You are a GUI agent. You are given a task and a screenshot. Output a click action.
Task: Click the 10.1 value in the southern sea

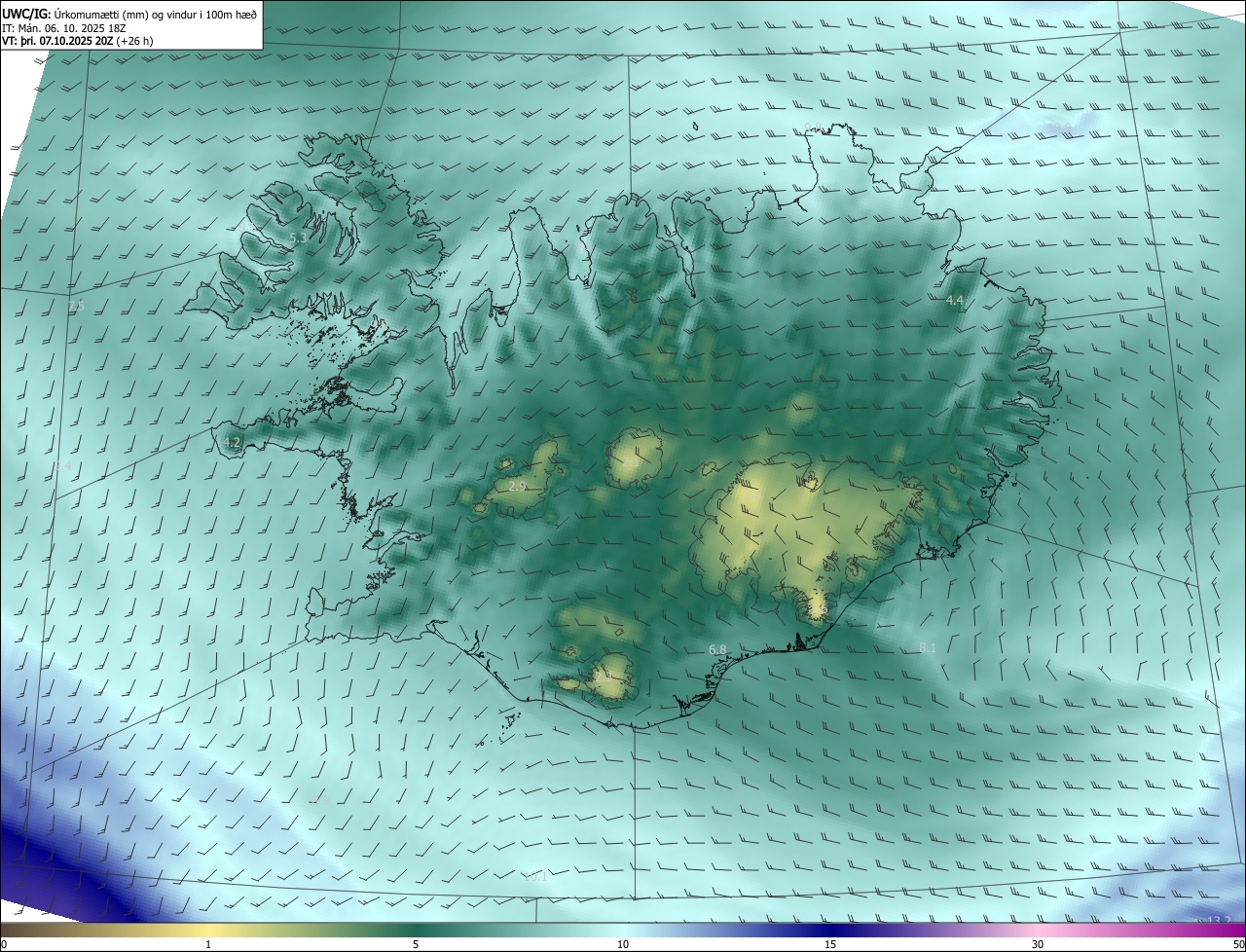pyautogui.click(x=535, y=876)
